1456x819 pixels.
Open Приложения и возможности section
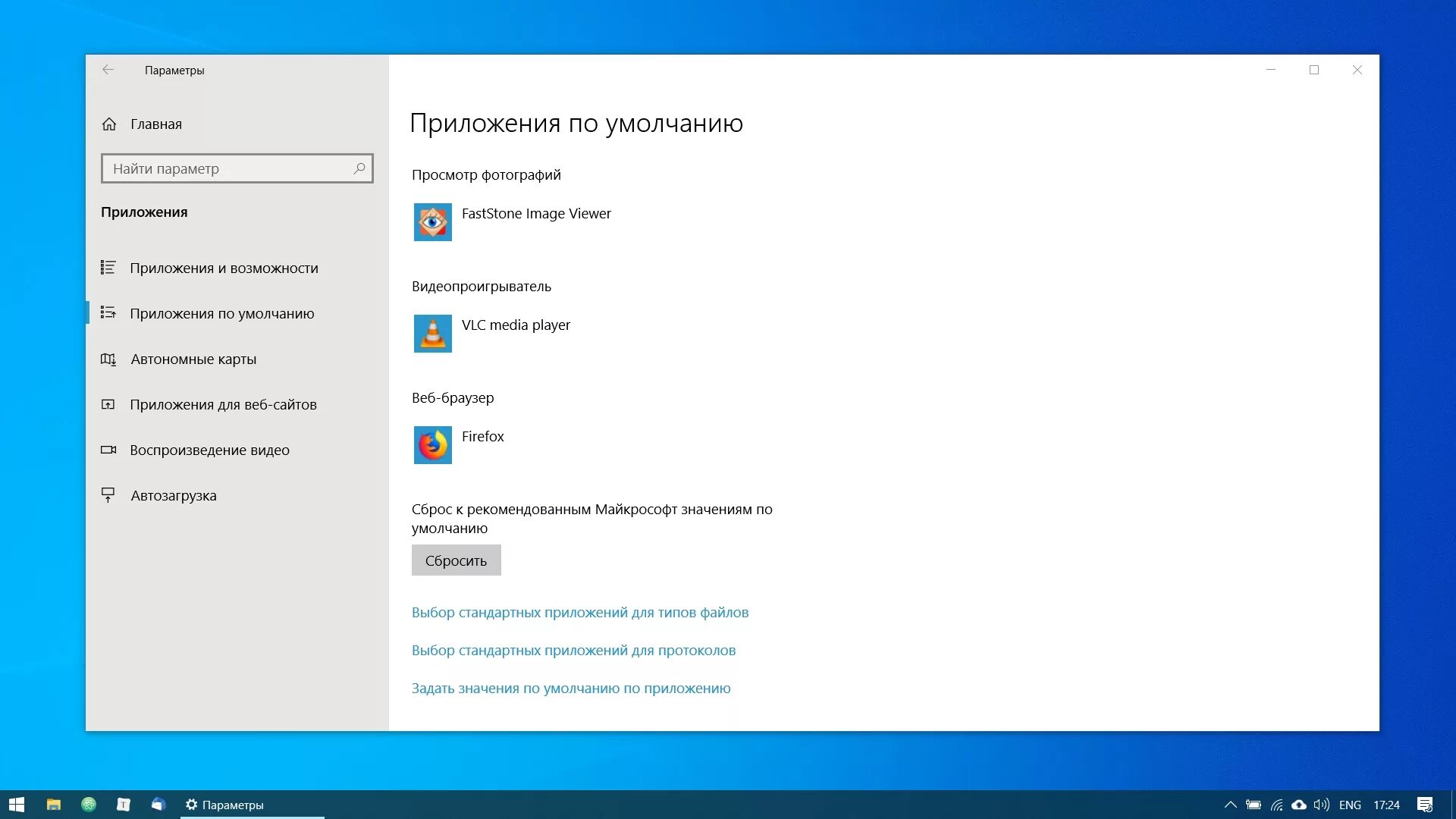(237, 268)
